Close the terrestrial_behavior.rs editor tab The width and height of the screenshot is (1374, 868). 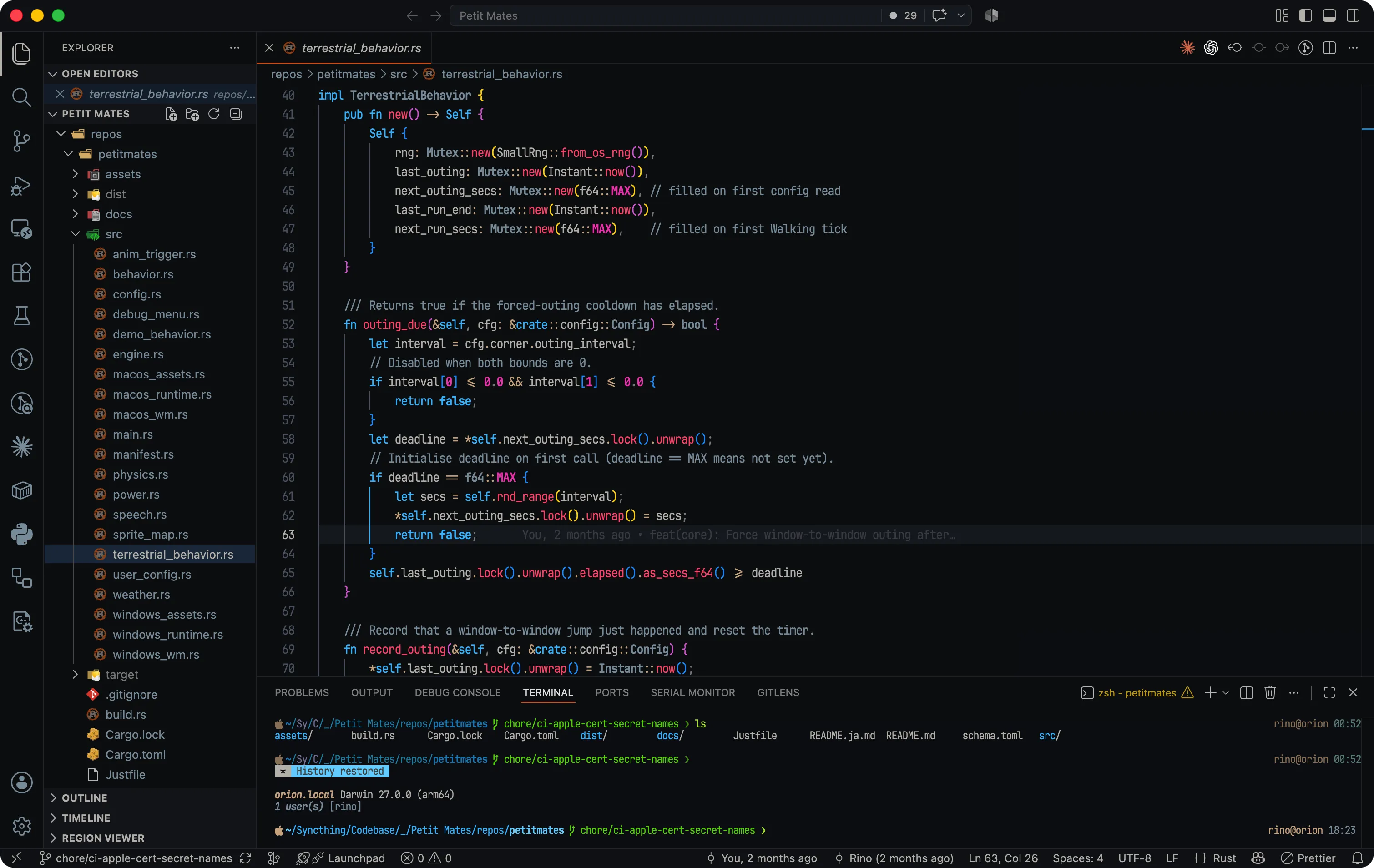pyautogui.click(x=269, y=48)
